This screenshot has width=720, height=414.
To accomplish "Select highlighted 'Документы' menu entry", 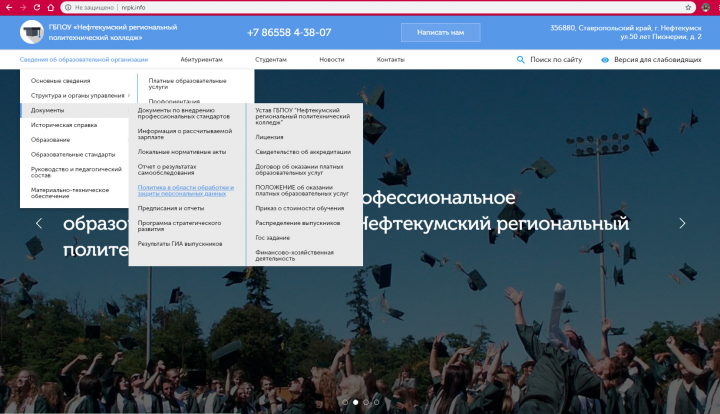I will point(74,110).
